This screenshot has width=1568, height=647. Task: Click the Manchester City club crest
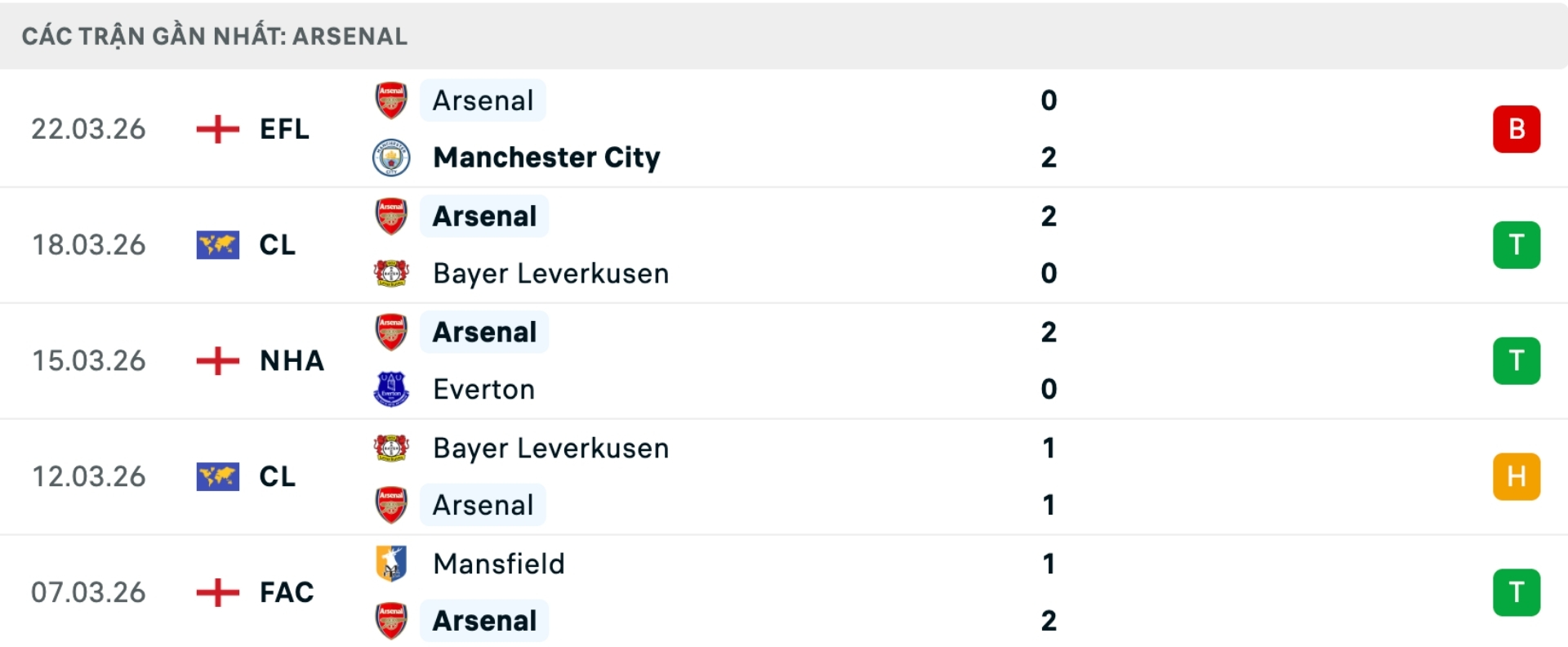391,158
